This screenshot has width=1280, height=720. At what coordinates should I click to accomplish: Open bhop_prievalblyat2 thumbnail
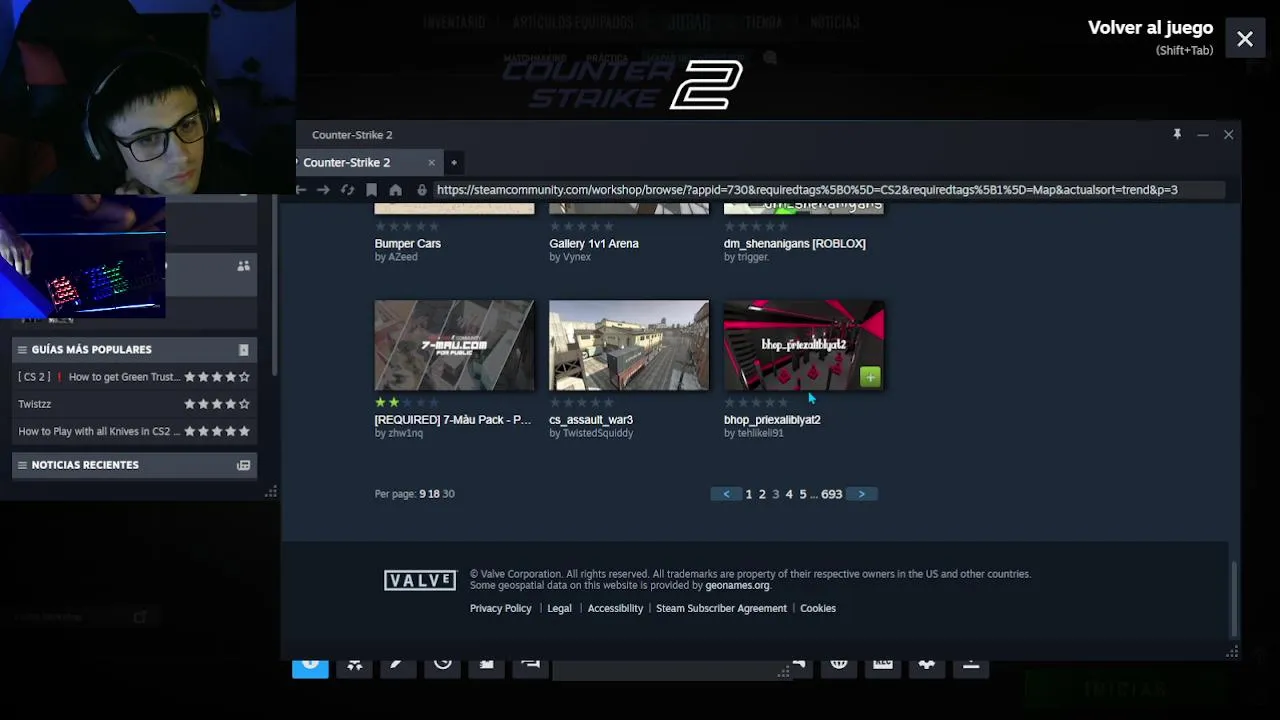pos(803,345)
